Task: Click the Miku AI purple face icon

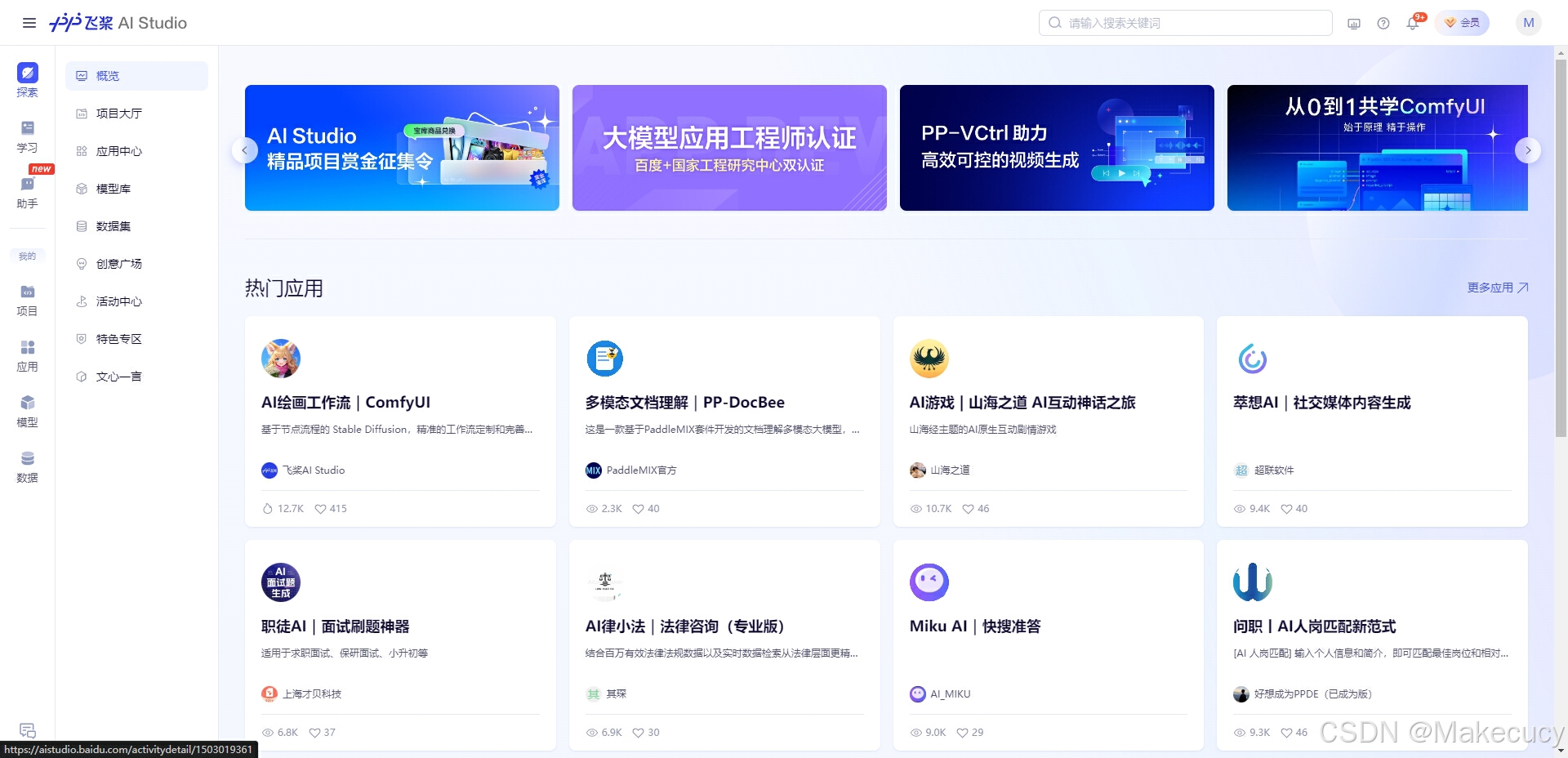Action: click(x=929, y=582)
